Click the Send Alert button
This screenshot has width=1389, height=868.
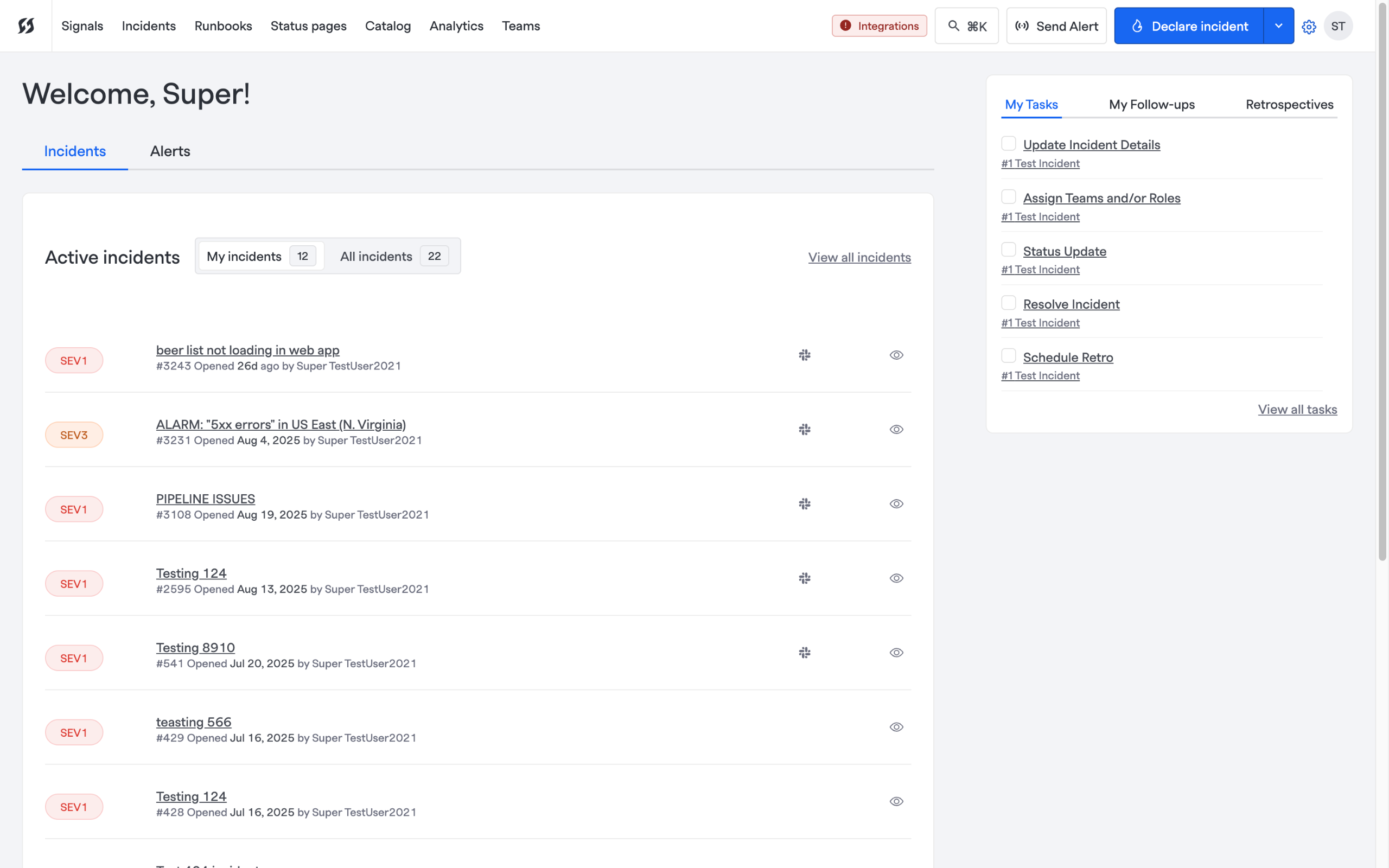point(1056,27)
